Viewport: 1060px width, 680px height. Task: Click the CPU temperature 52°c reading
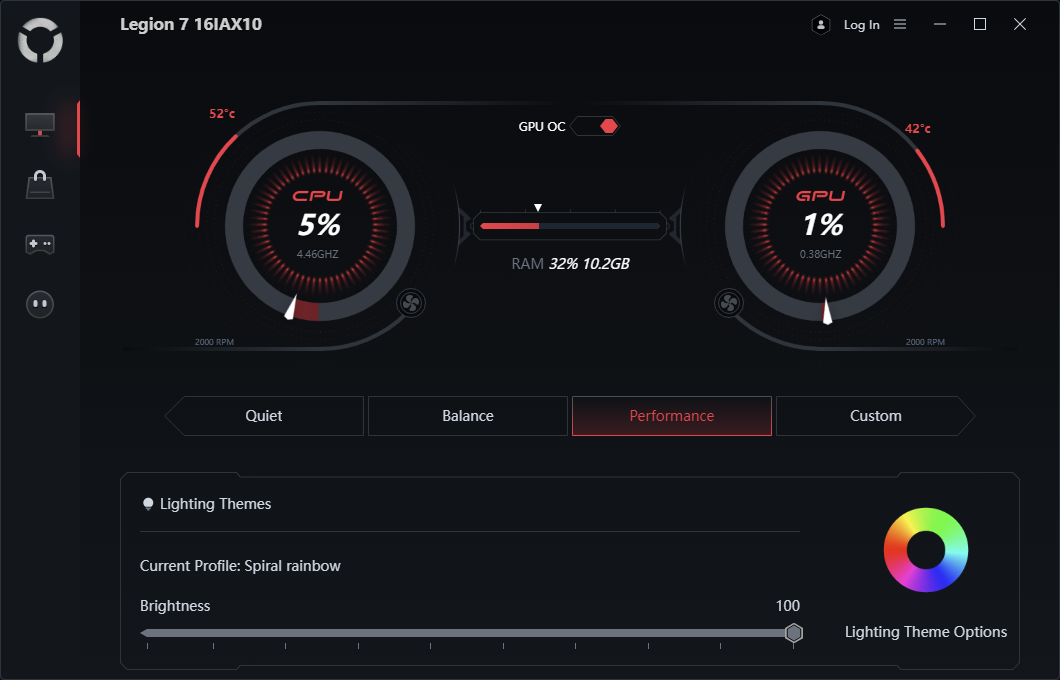[x=222, y=114]
